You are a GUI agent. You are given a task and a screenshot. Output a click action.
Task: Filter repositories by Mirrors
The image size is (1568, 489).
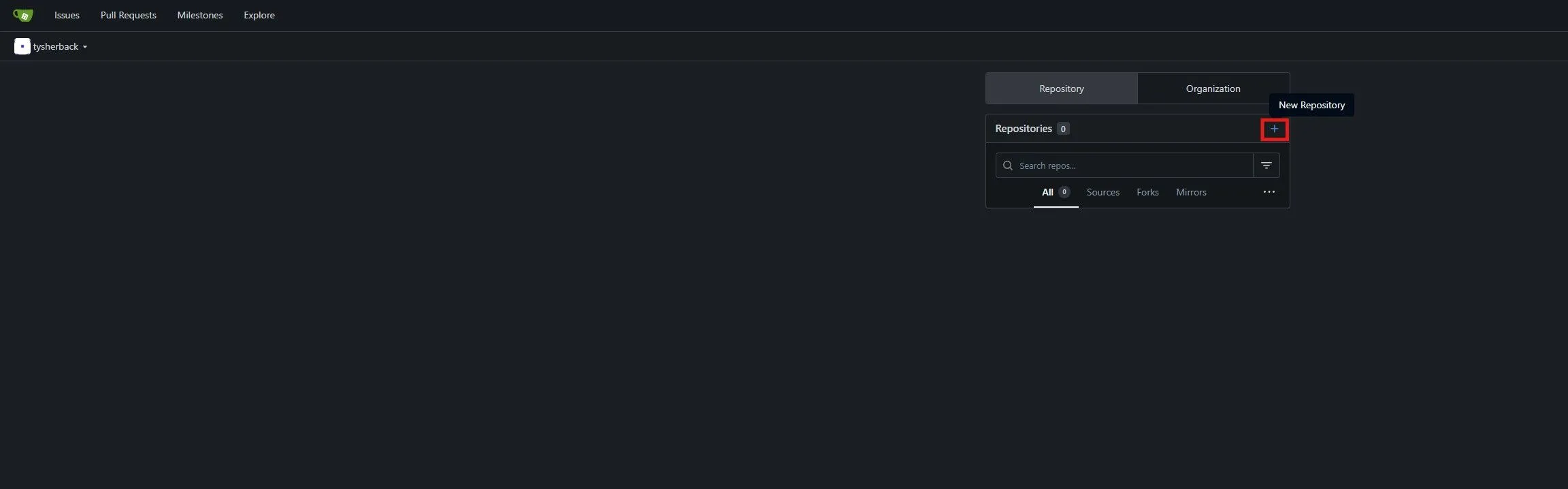[1191, 193]
